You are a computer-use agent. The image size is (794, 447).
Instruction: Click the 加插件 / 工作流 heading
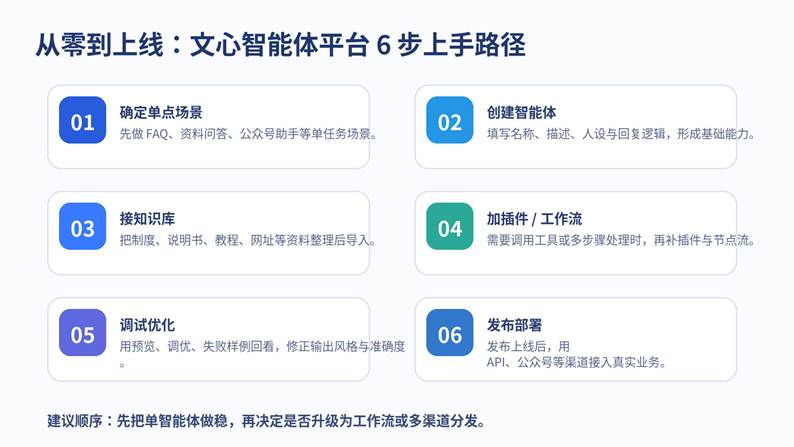(x=533, y=218)
